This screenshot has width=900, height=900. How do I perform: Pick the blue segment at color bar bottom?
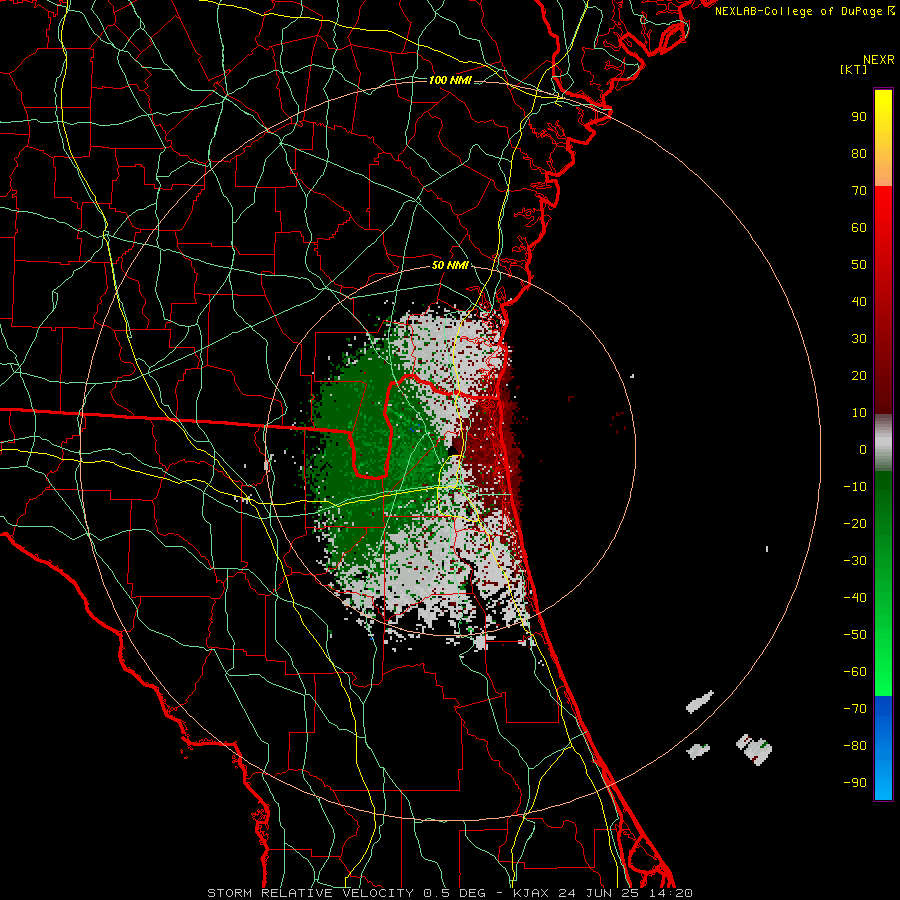pos(883,748)
